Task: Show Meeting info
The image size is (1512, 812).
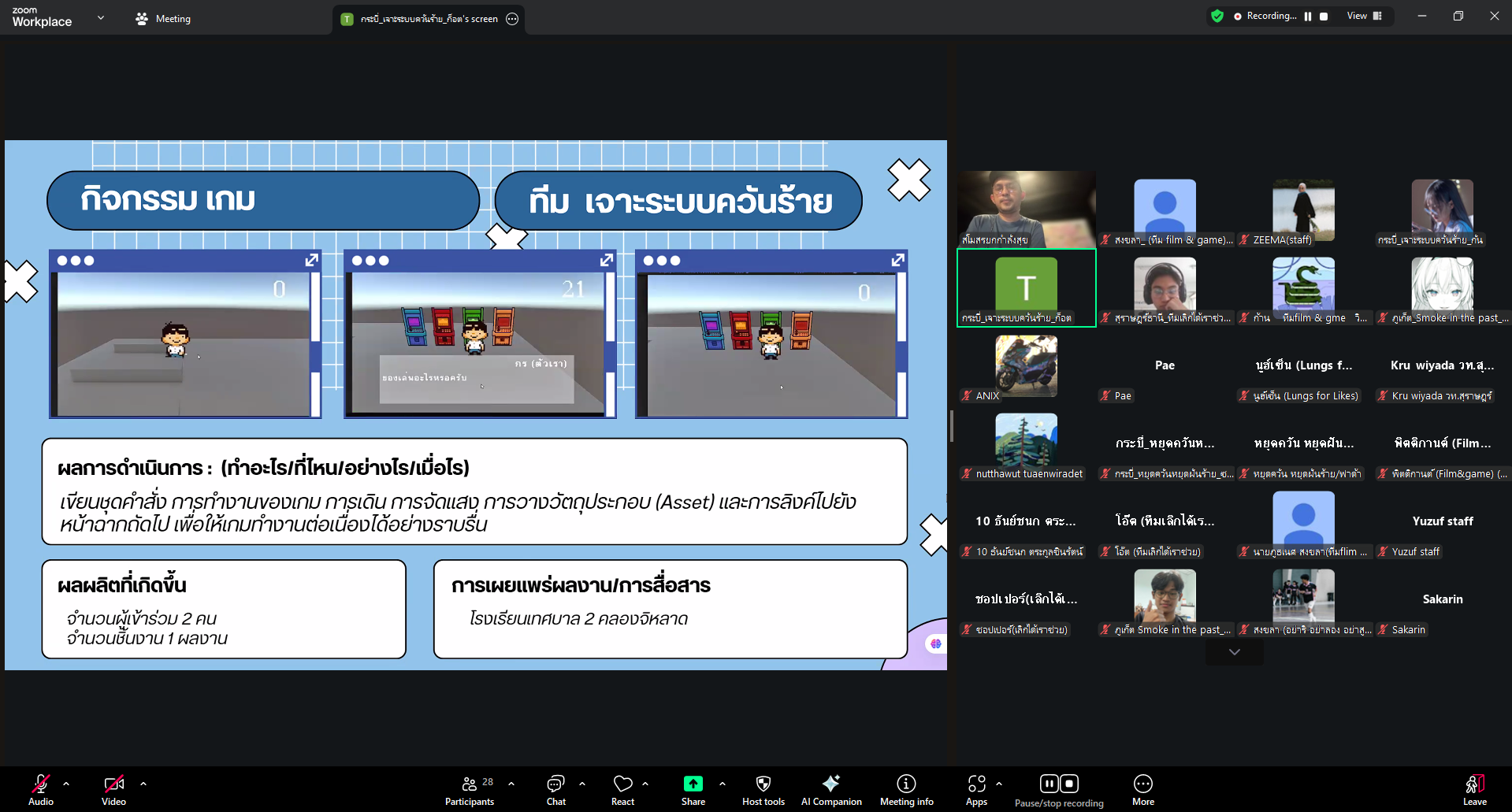Action: pos(906,789)
